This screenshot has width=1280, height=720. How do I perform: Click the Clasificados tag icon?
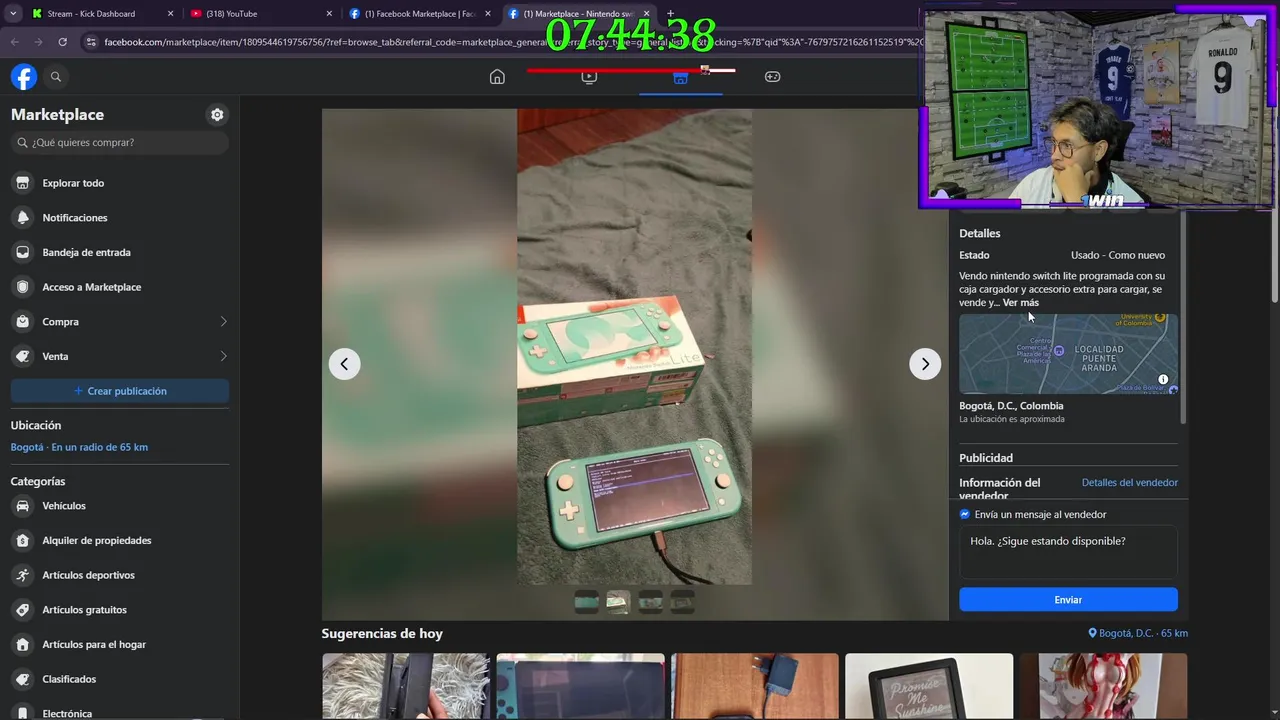click(x=23, y=679)
